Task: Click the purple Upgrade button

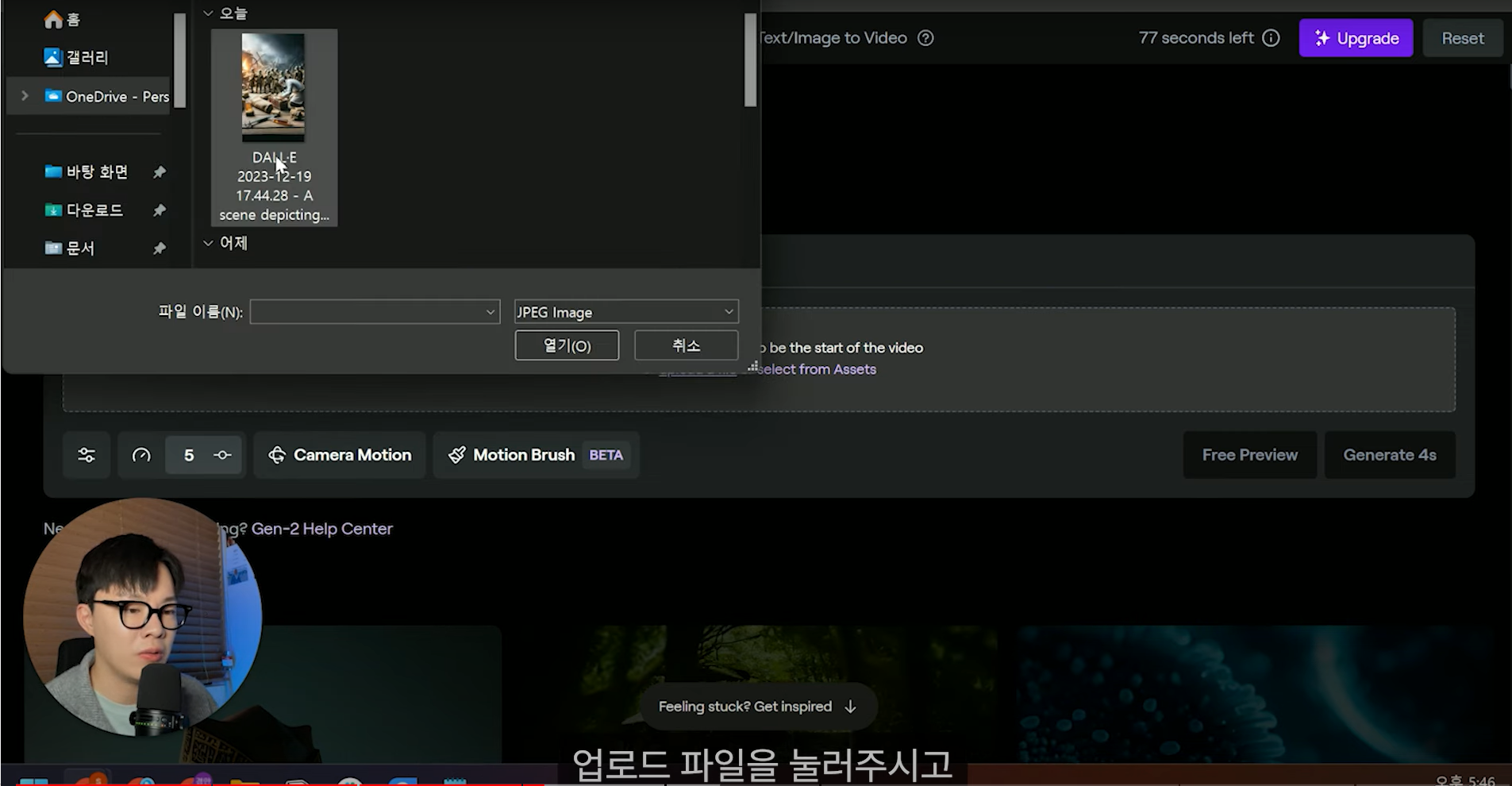Action: pyautogui.click(x=1356, y=38)
